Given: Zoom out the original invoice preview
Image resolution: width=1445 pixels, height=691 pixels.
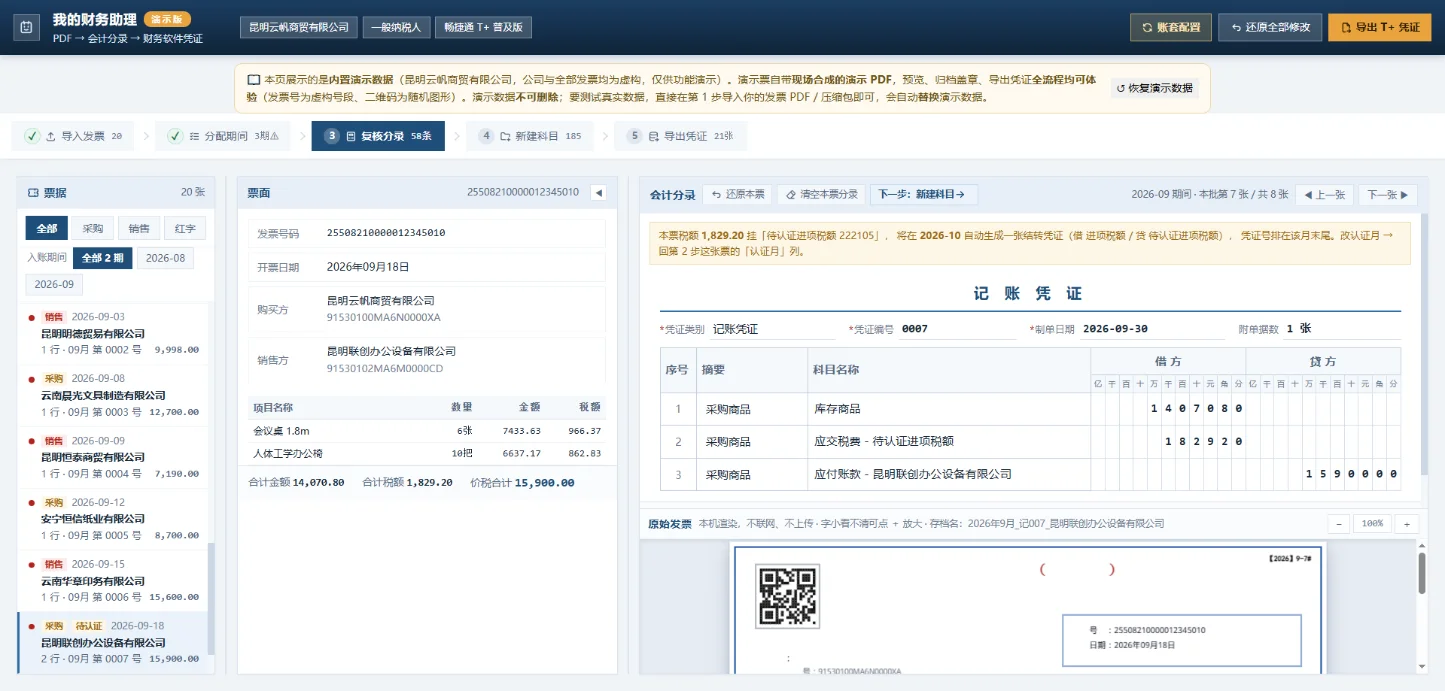Looking at the screenshot, I should (1339, 524).
